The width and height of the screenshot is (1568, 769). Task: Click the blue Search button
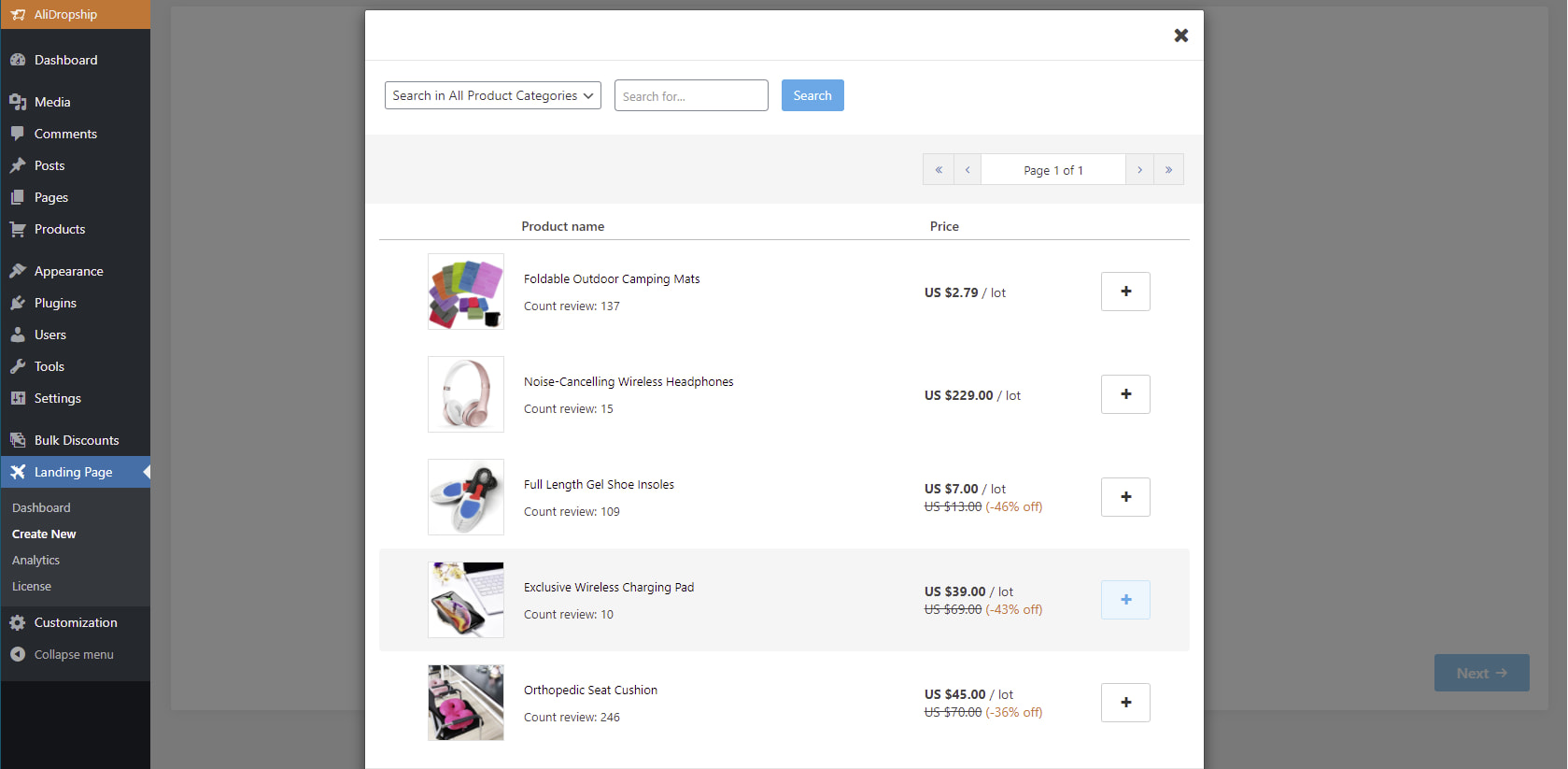[x=812, y=95]
